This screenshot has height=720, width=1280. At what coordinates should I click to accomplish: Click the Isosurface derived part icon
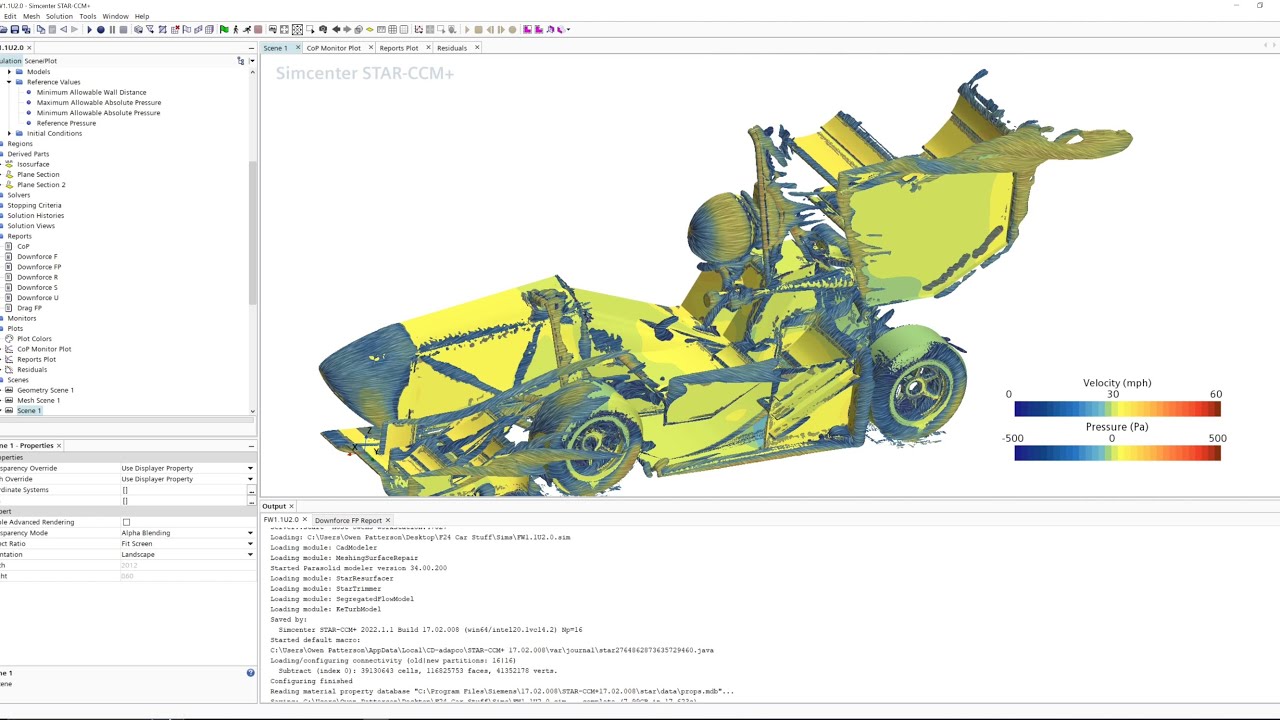click(x=9, y=164)
